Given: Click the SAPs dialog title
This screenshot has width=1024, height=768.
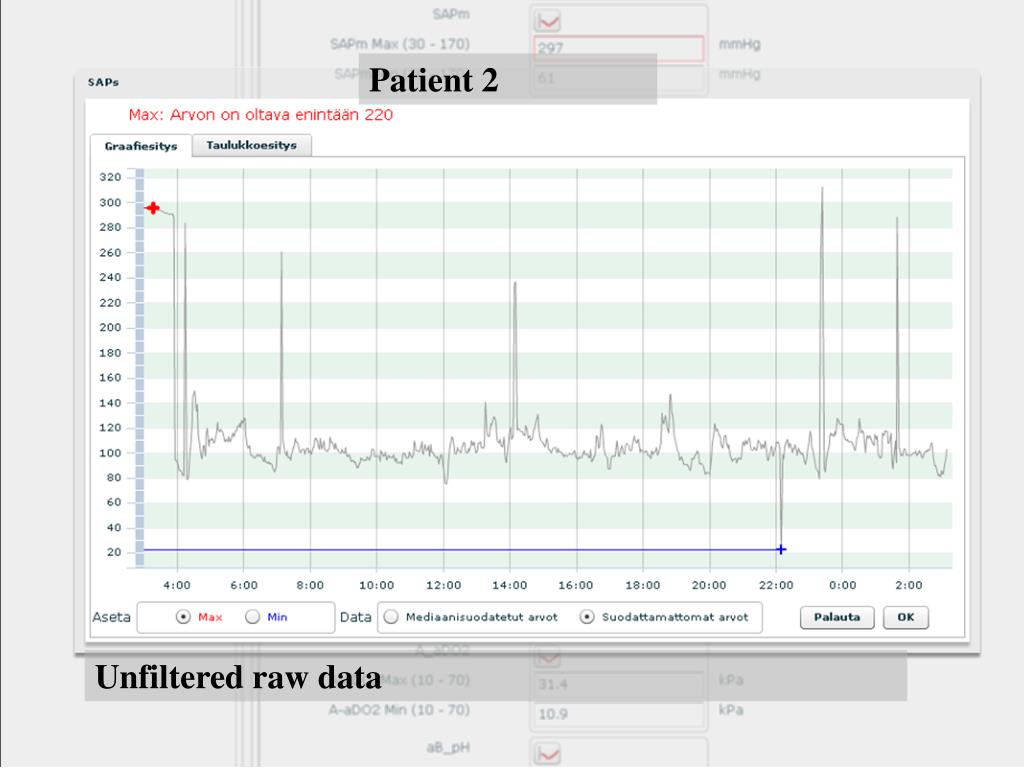Looking at the screenshot, I should tap(103, 82).
